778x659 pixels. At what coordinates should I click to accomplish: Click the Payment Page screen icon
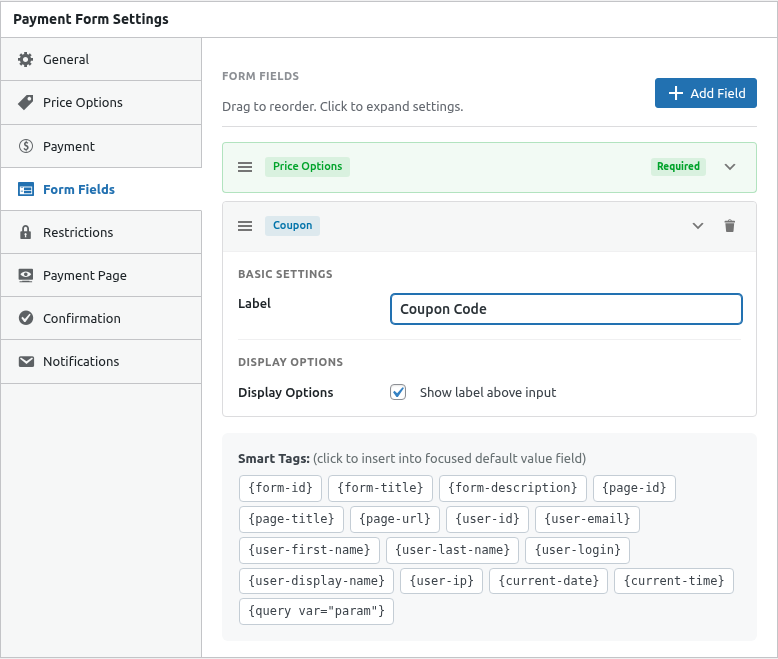(26, 275)
